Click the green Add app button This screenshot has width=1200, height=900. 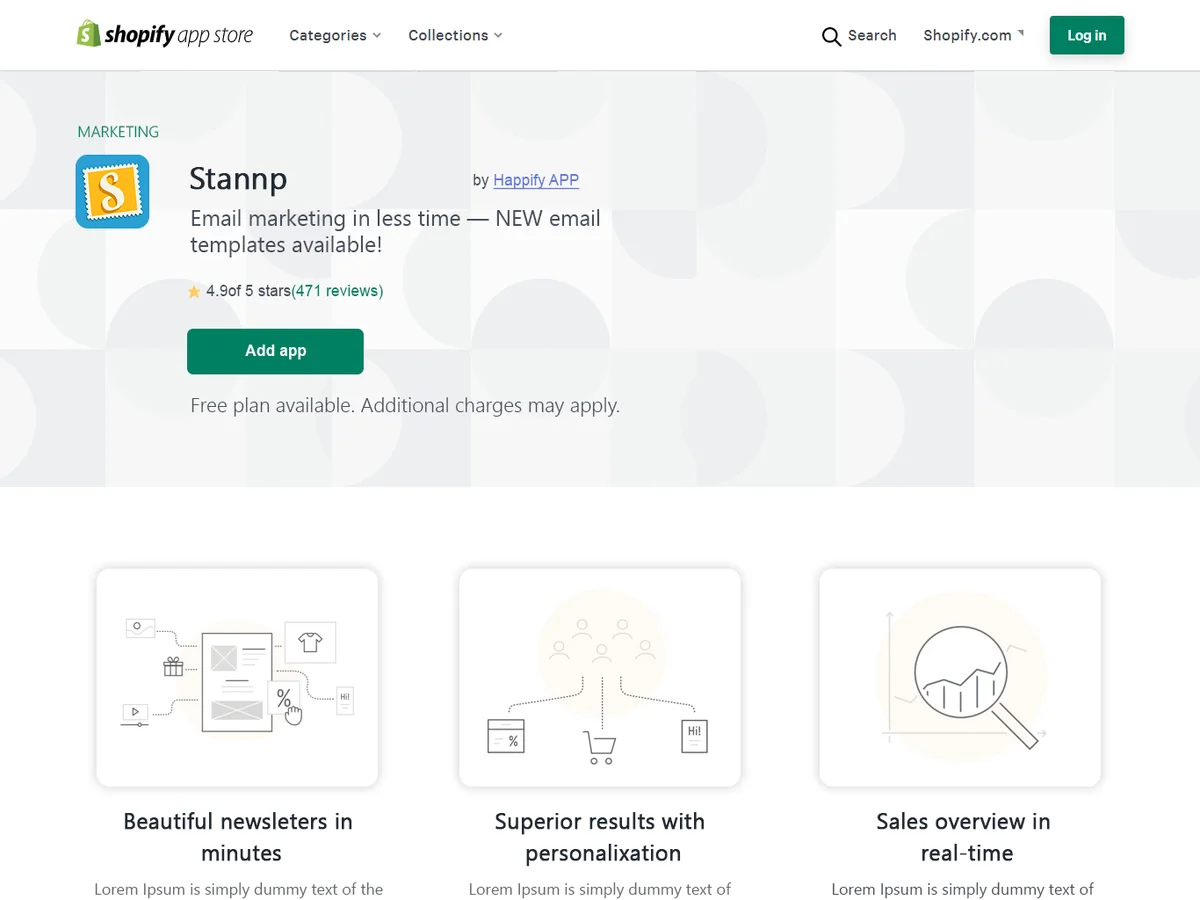point(275,351)
